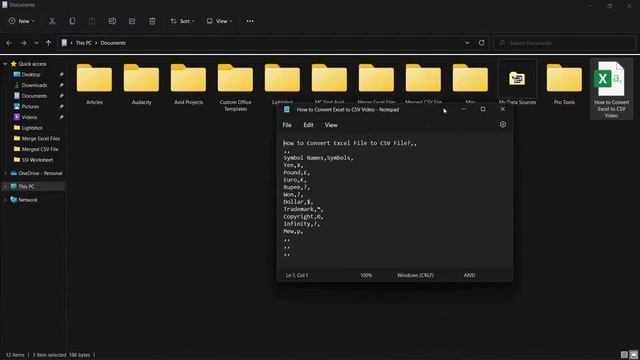This screenshot has width=640, height=360.
Task: Select the My Data Sources folder icon
Action: pos(517,78)
